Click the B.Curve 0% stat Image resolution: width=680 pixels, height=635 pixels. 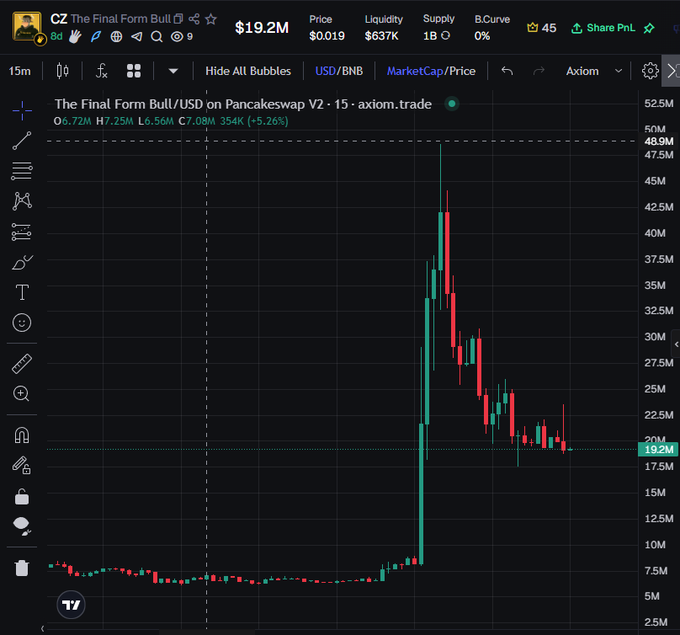click(x=492, y=28)
